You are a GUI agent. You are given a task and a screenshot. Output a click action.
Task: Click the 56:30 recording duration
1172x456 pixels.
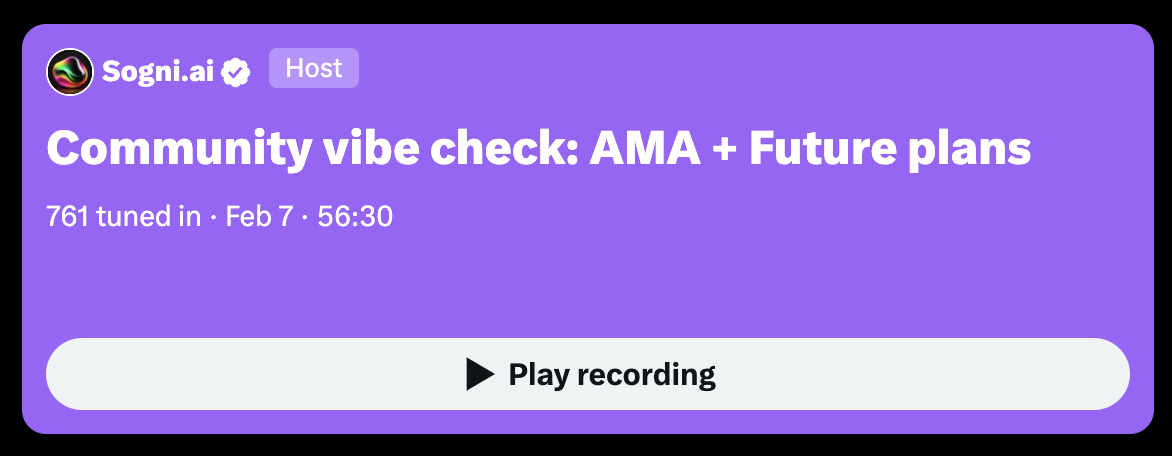pyautogui.click(x=355, y=216)
